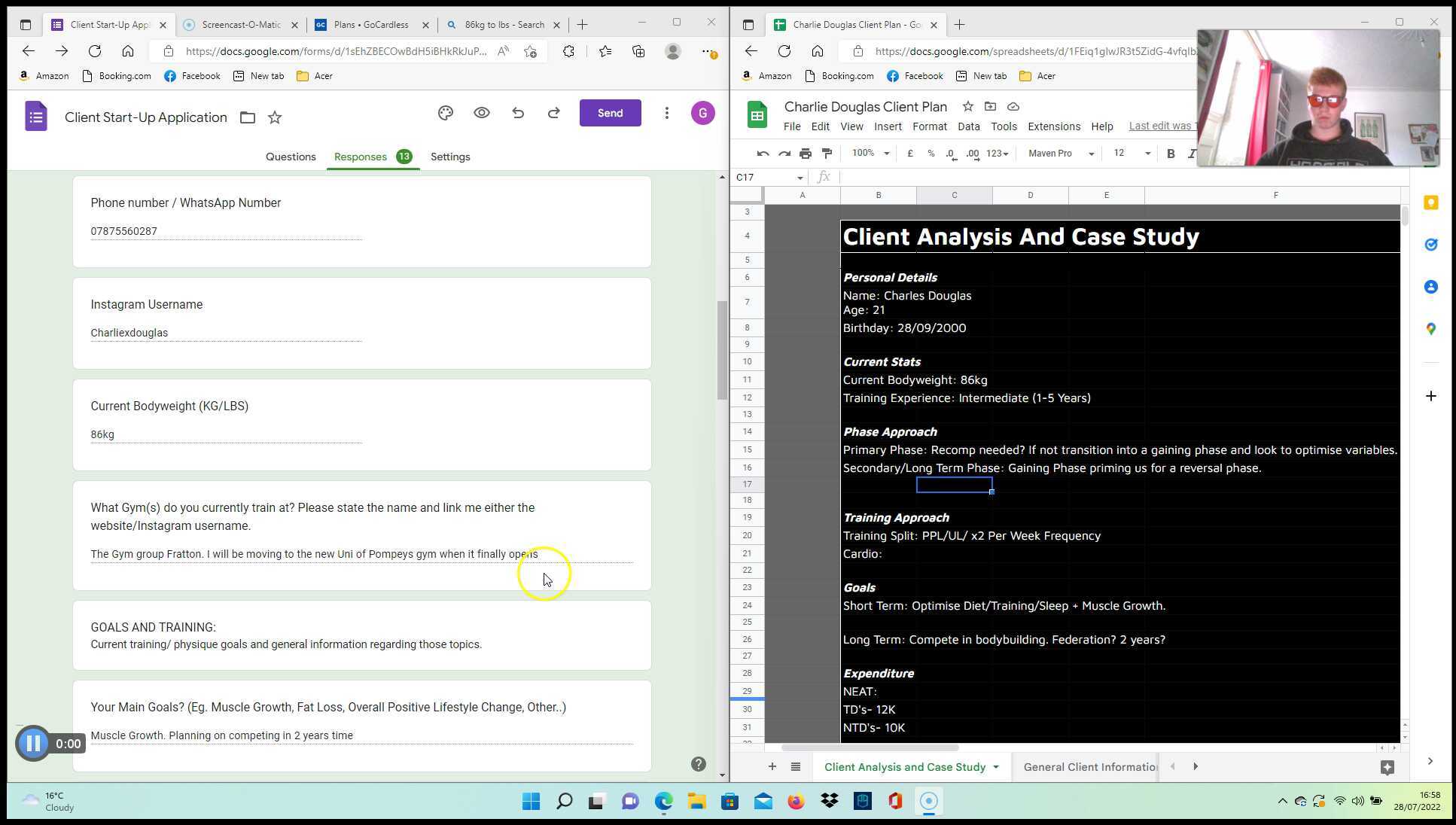The height and width of the screenshot is (825, 1456).
Task: Open the Extensions menu in Sheets
Action: 1053,126
